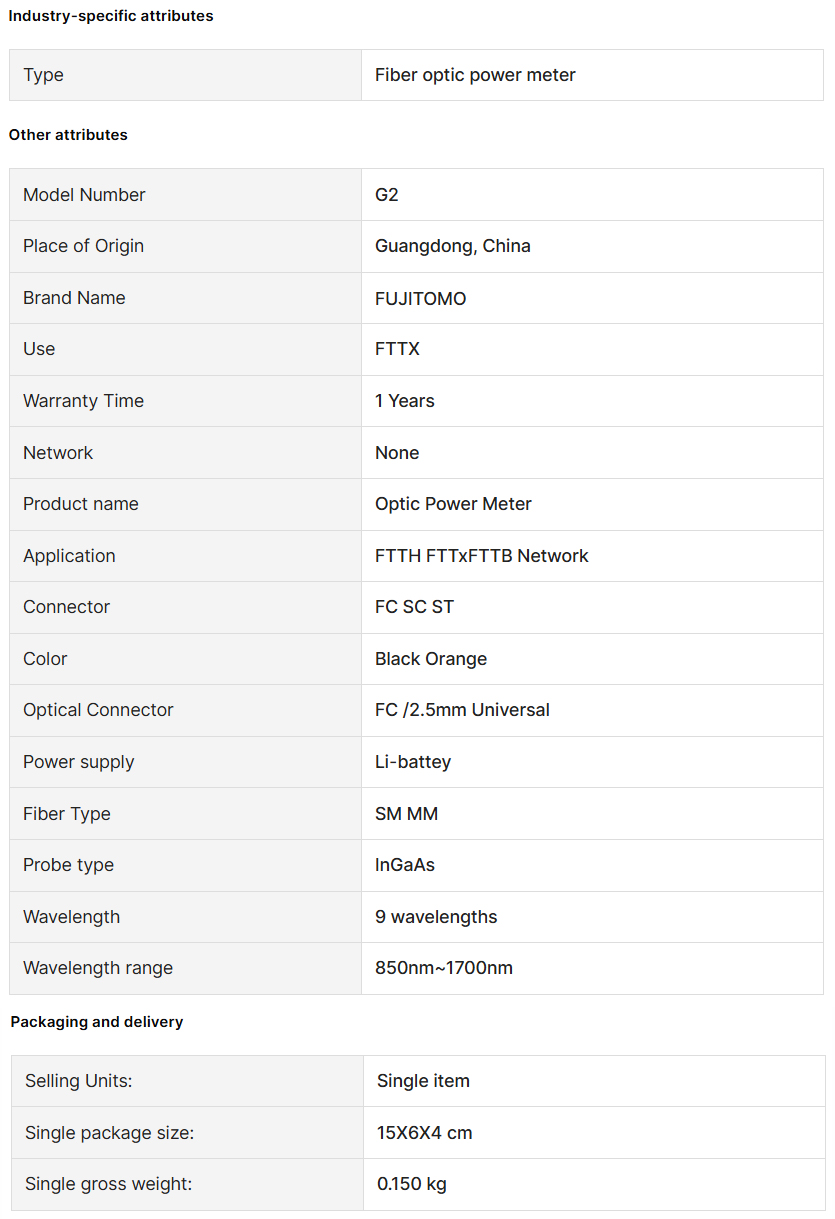Screen dimensions: 835x1219
Task: Select the Optic Power Meter product name
Action: click(x=453, y=504)
